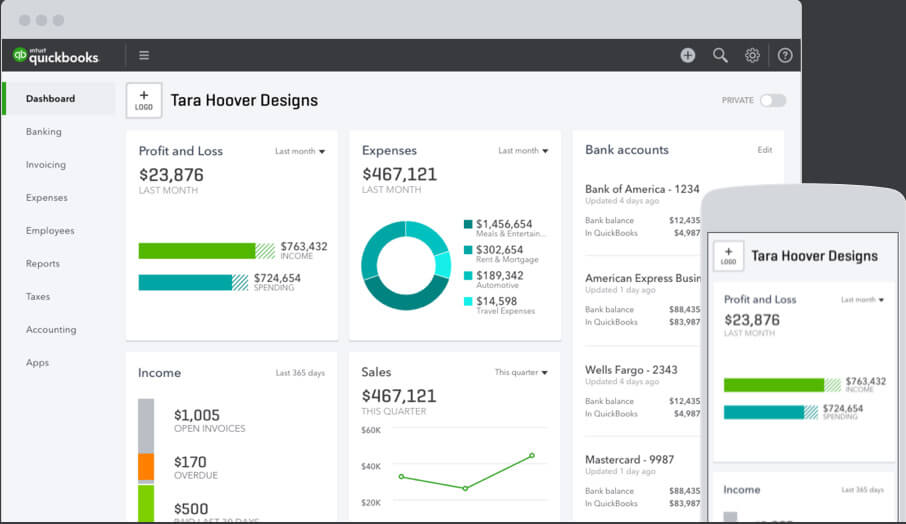The width and height of the screenshot is (906, 524).
Task: Select Reports from the sidebar
Action: [43, 264]
